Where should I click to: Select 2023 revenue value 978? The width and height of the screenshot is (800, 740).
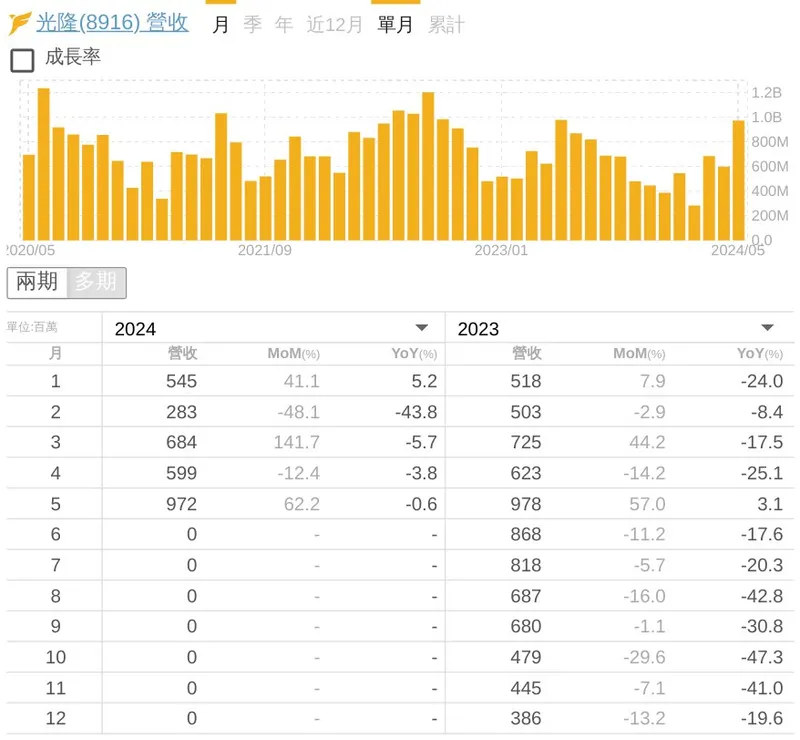coord(526,504)
